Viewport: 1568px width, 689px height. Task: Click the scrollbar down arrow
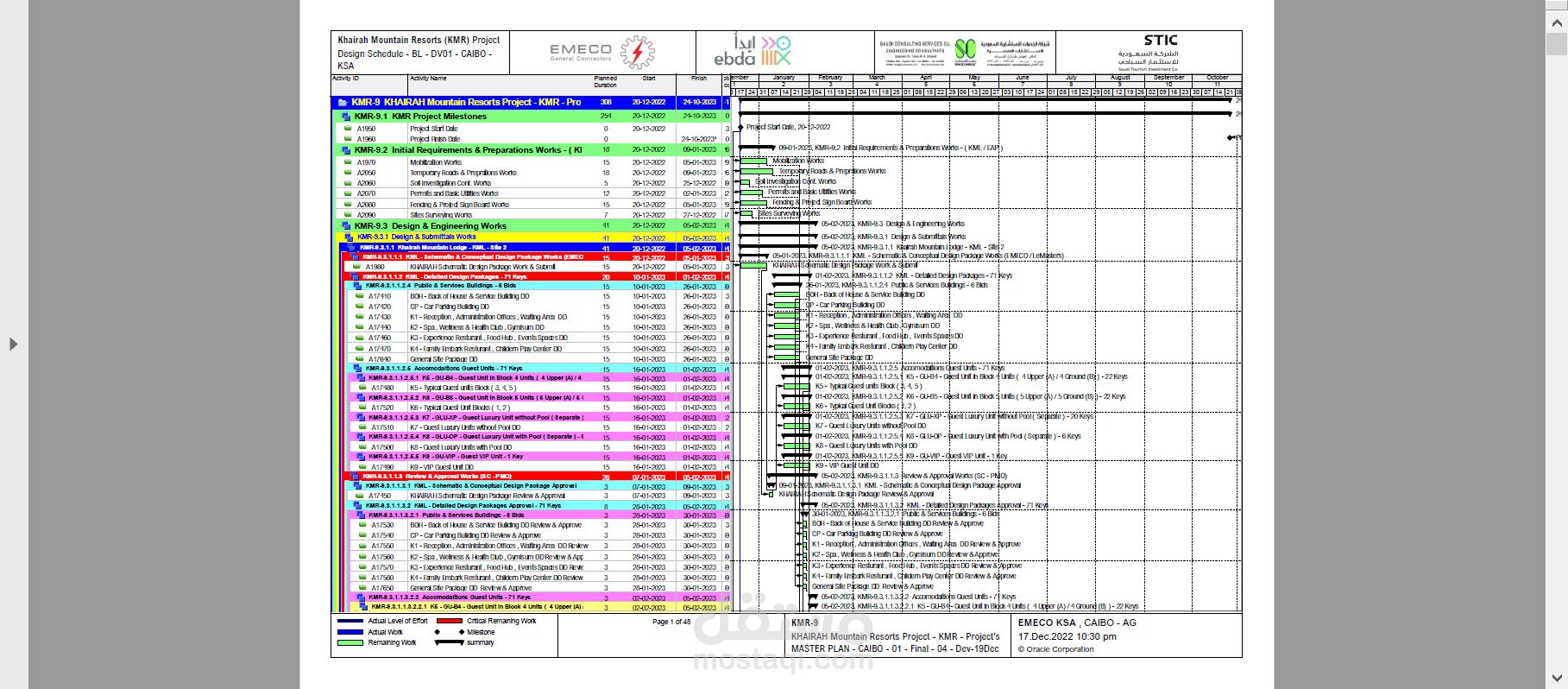pyautogui.click(x=1557, y=679)
